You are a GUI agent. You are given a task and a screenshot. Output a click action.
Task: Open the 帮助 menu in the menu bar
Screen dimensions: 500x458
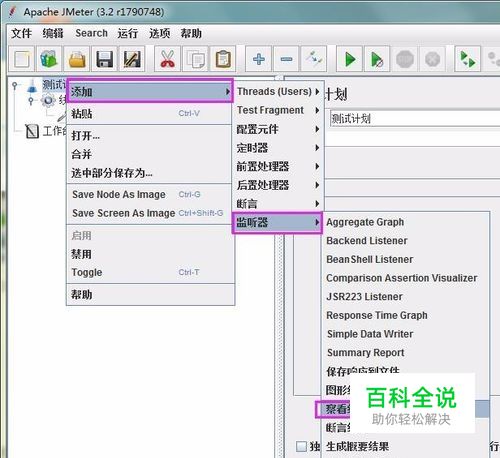[x=191, y=33]
